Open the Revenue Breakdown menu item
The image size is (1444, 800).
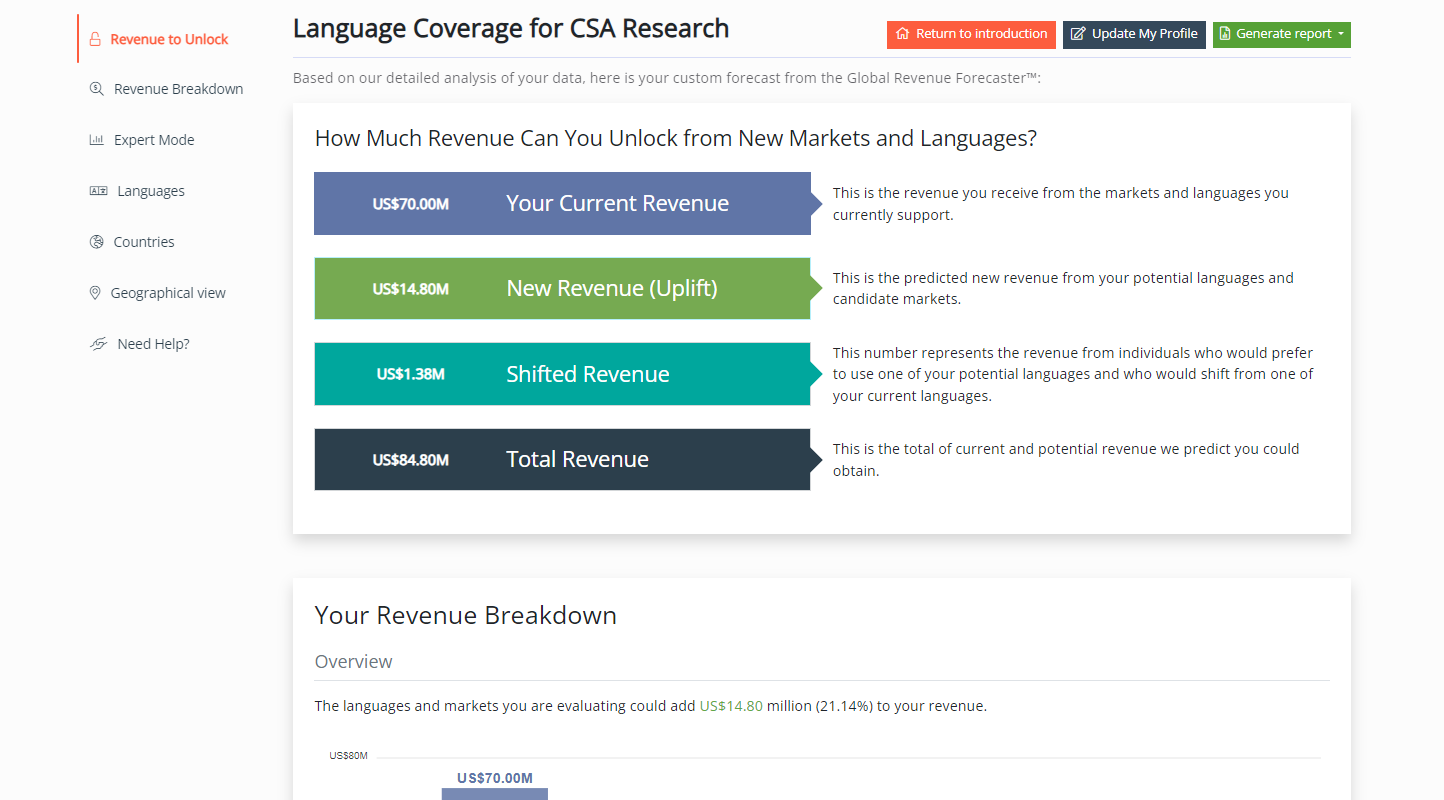[x=178, y=89]
